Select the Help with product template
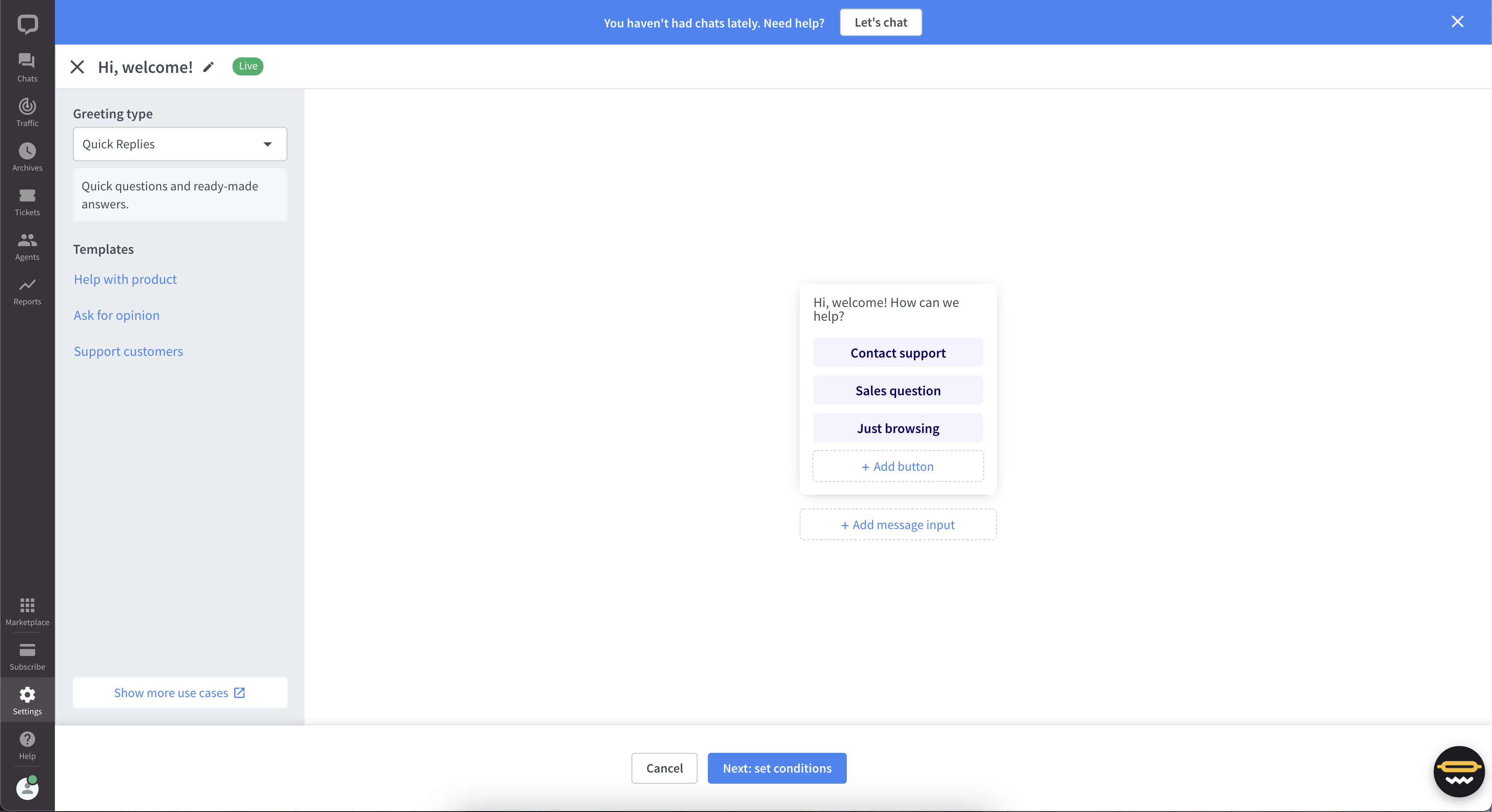 pyautogui.click(x=125, y=279)
